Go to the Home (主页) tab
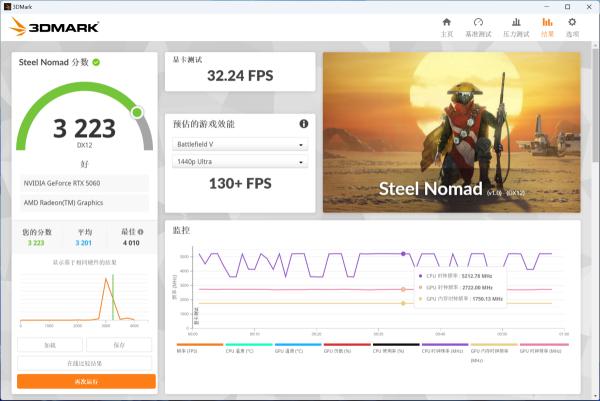The width and height of the screenshot is (600, 401). point(447,28)
